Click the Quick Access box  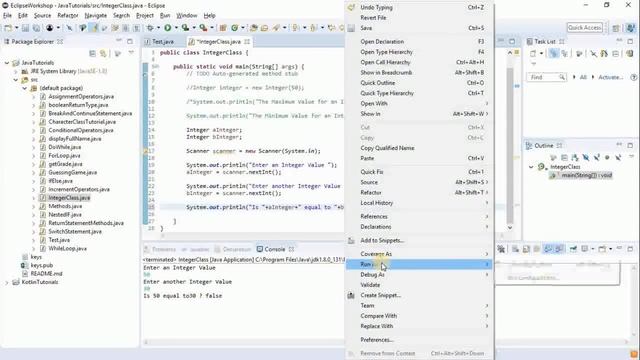pyautogui.click(x=584, y=28)
